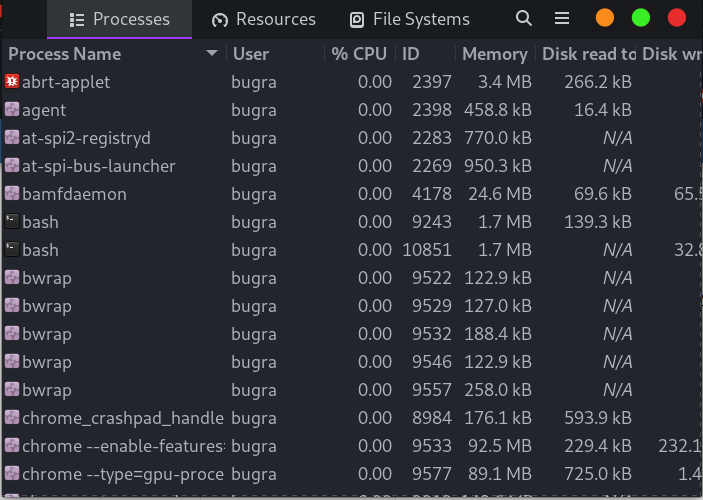703x500 pixels.
Task: Select the Processes tab
Action: pos(119,19)
